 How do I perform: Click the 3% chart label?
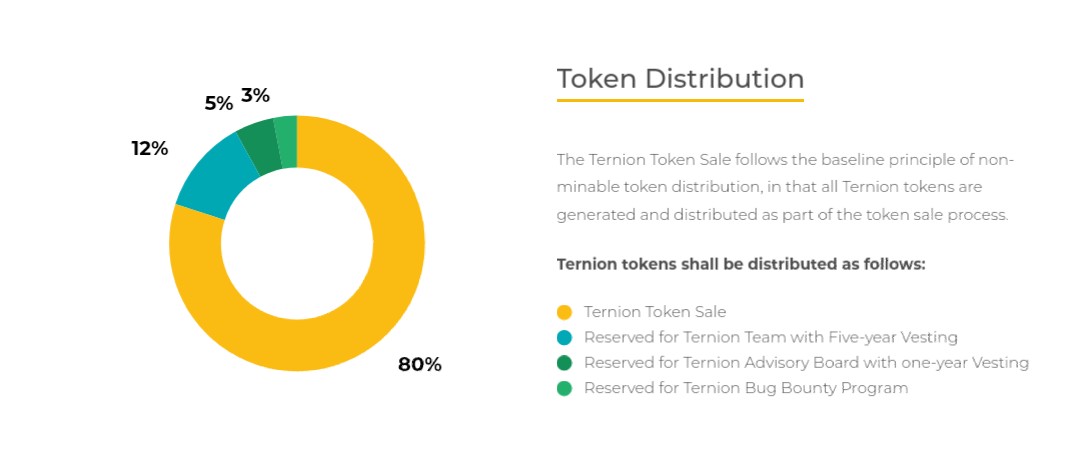click(x=255, y=96)
